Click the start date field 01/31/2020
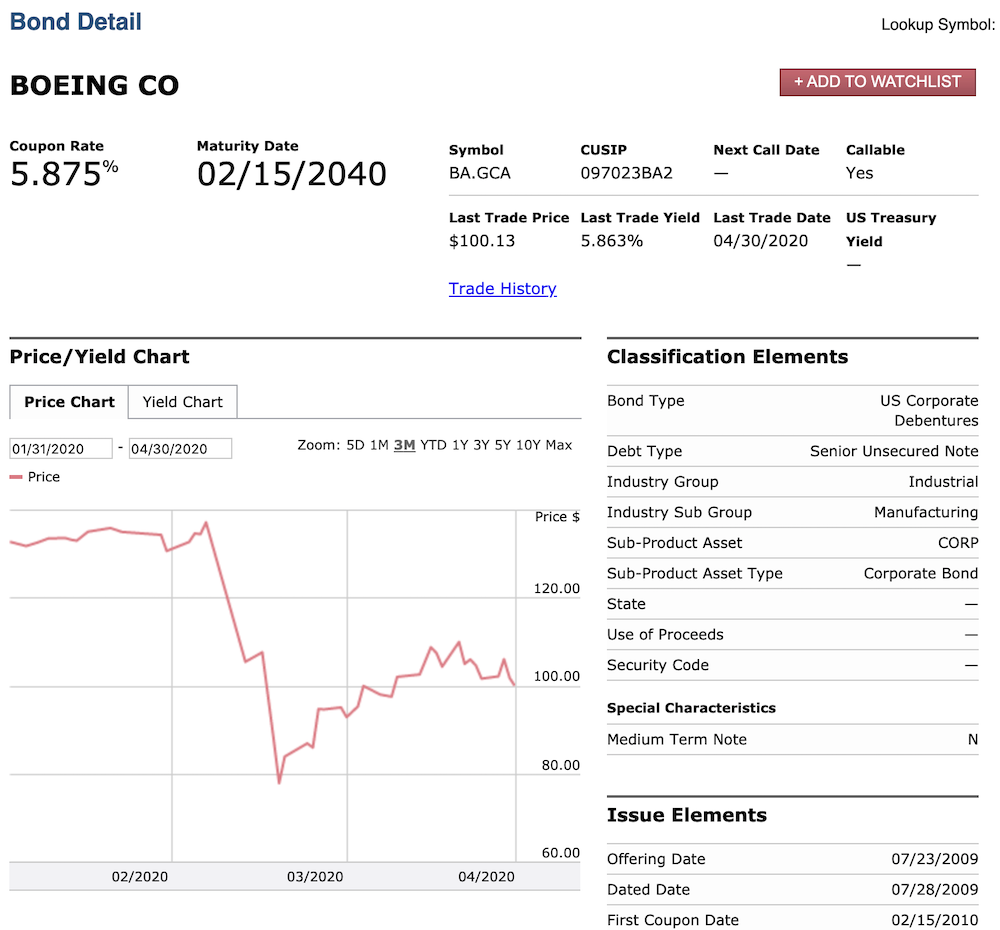This screenshot has width=1000, height=930. 61,448
